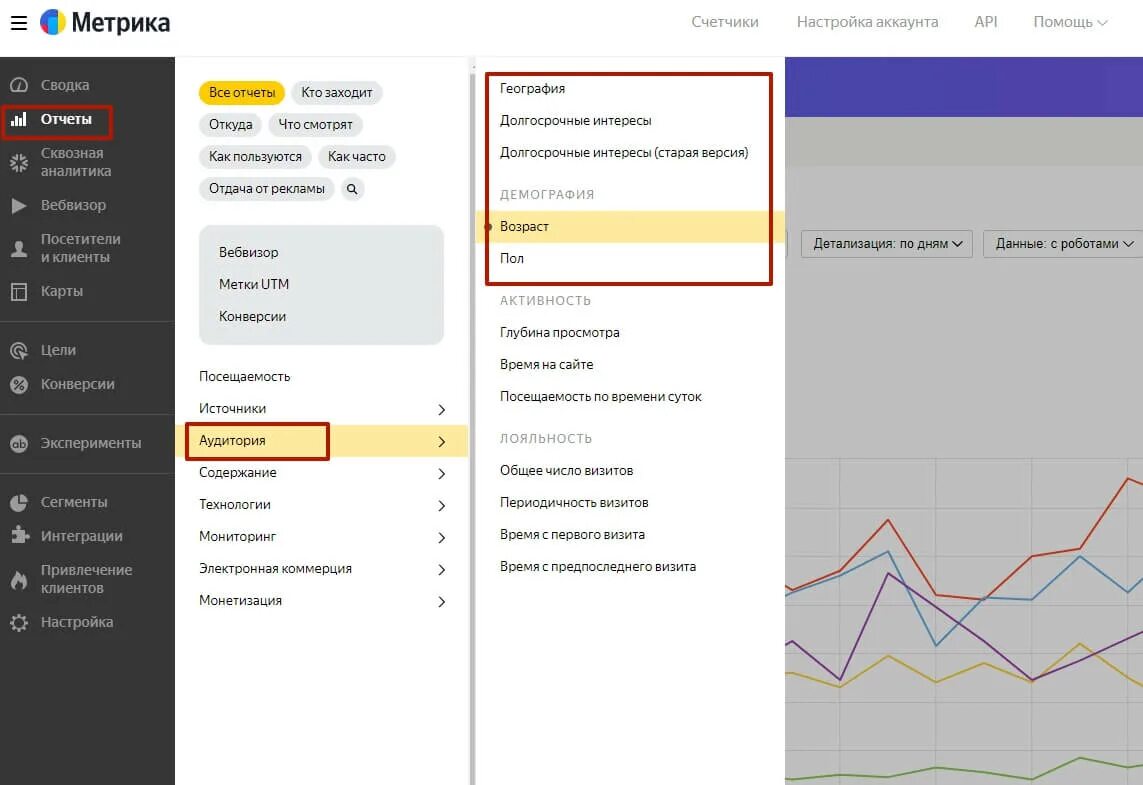Select the Что смотрят filter chip
This screenshot has width=1143, height=785.
315,125
